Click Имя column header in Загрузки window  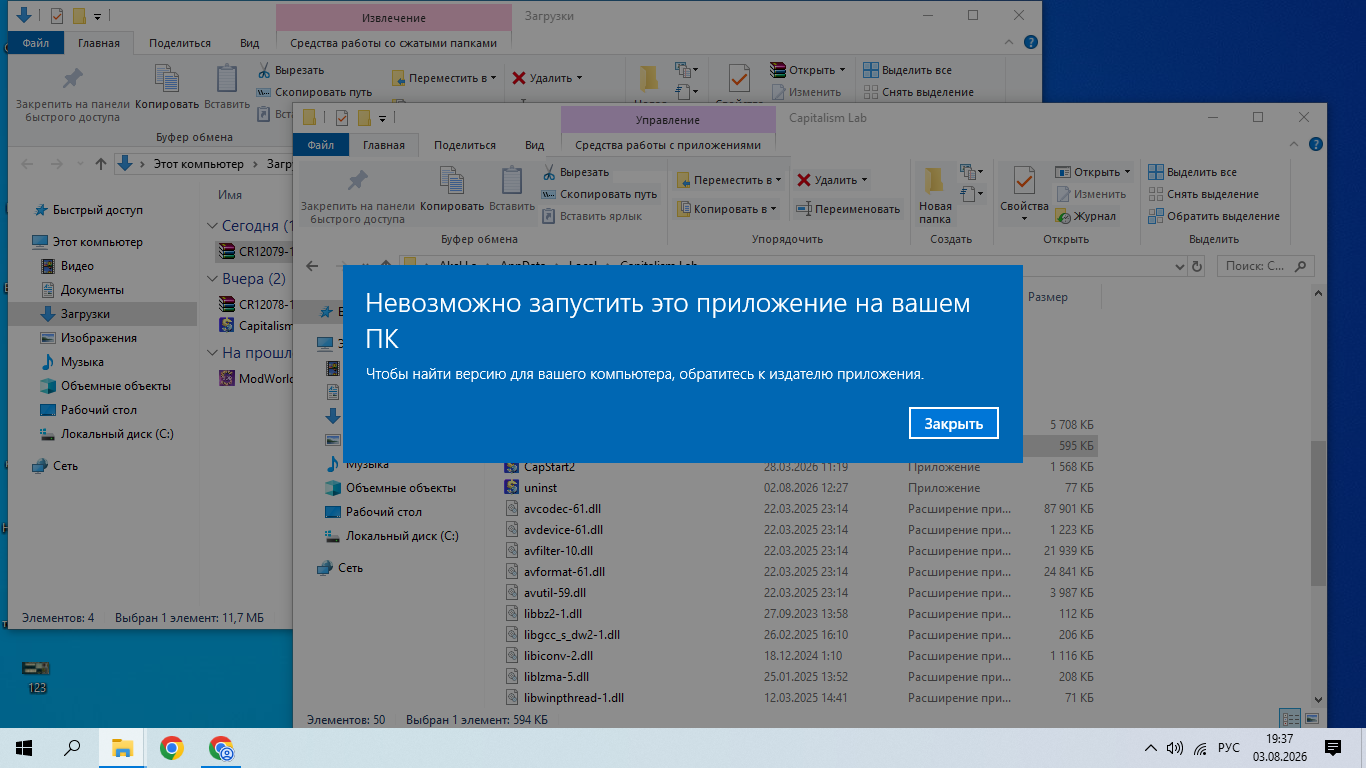click(230, 195)
